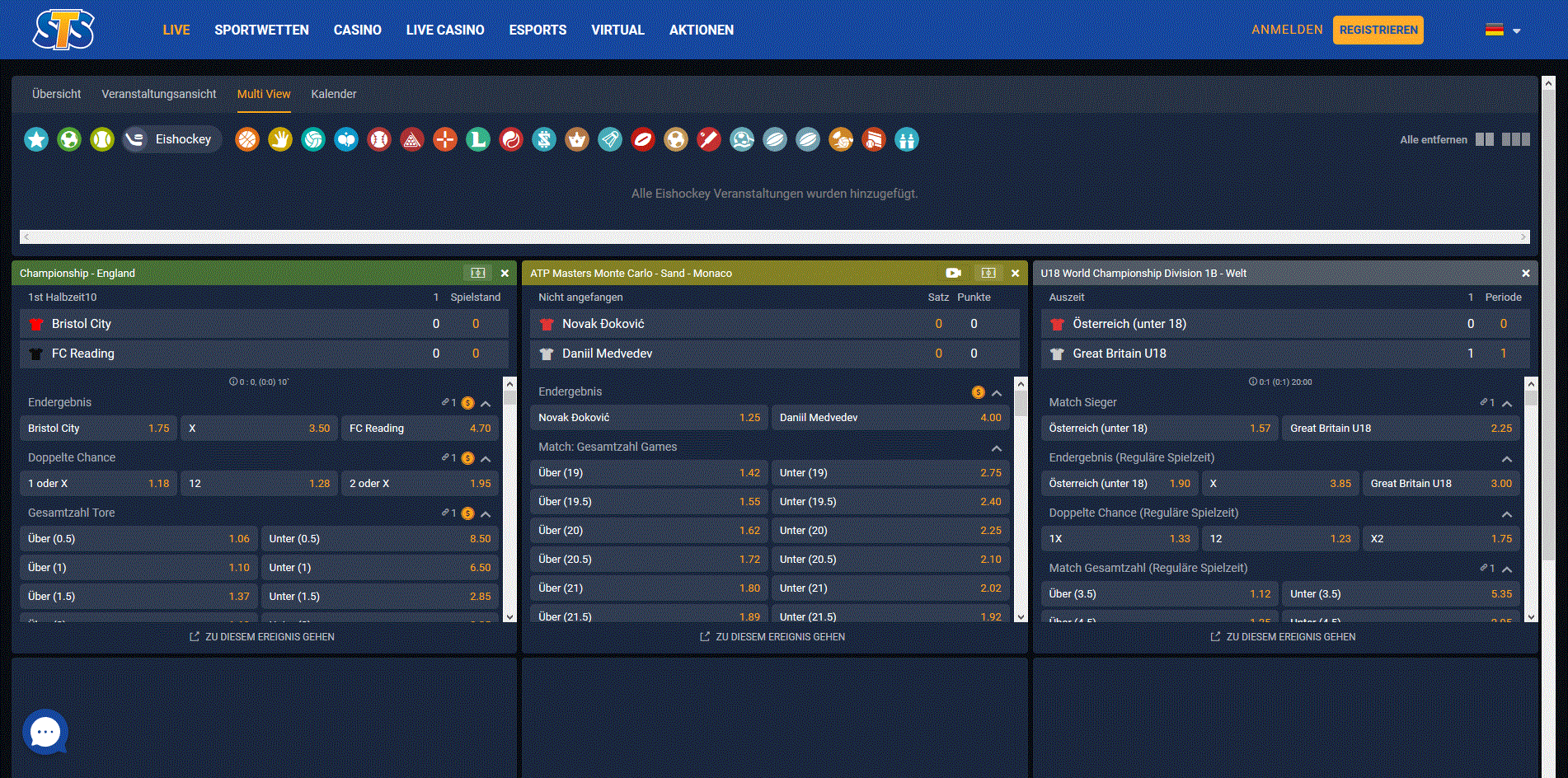The width and height of the screenshot is (1568, 778).
Task: Click the horizontal event carousel scrollbar
Action: [774, 237]
